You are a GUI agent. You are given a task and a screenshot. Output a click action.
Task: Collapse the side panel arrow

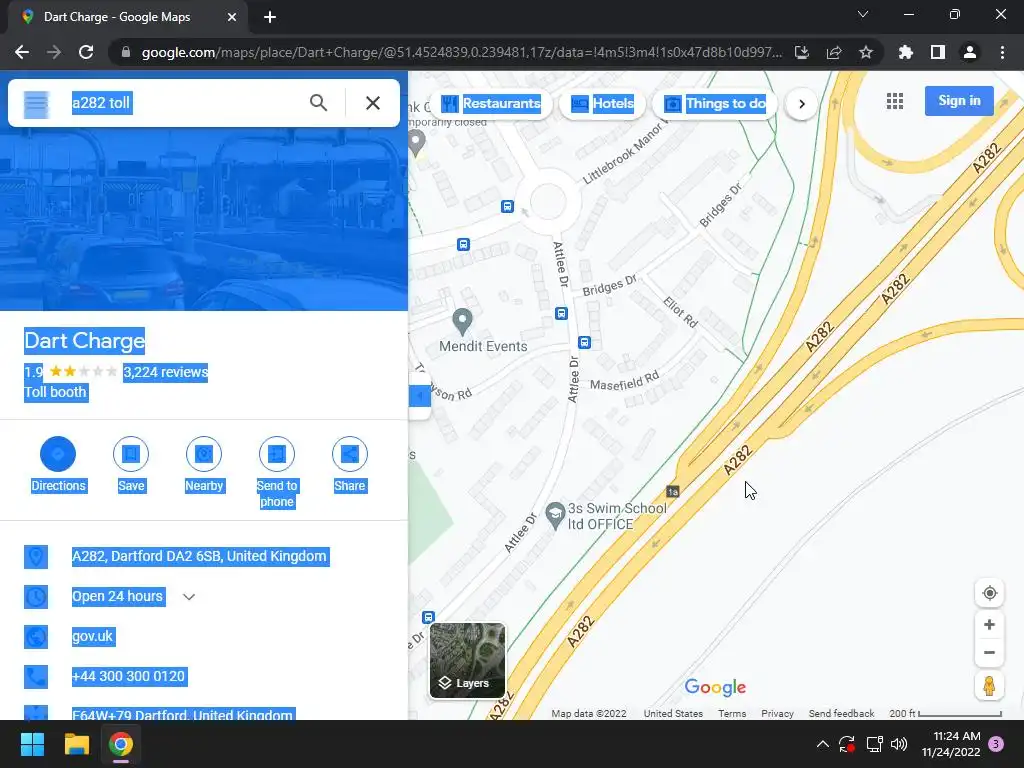[x=419, y=395]
